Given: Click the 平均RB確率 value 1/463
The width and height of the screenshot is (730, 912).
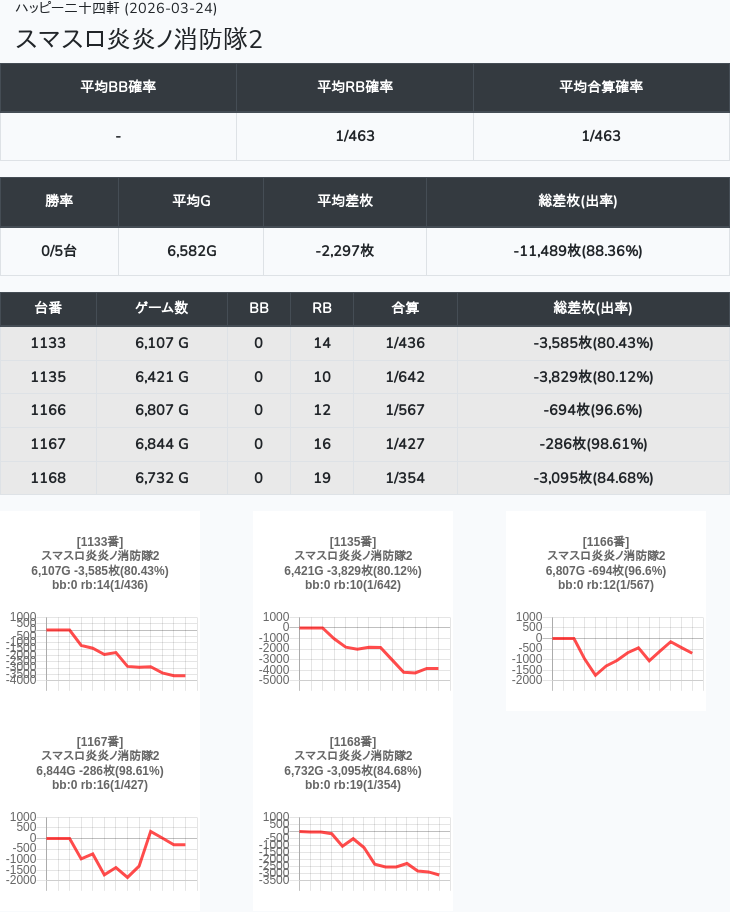Looking at the screenshot, I should pos(355,136).
